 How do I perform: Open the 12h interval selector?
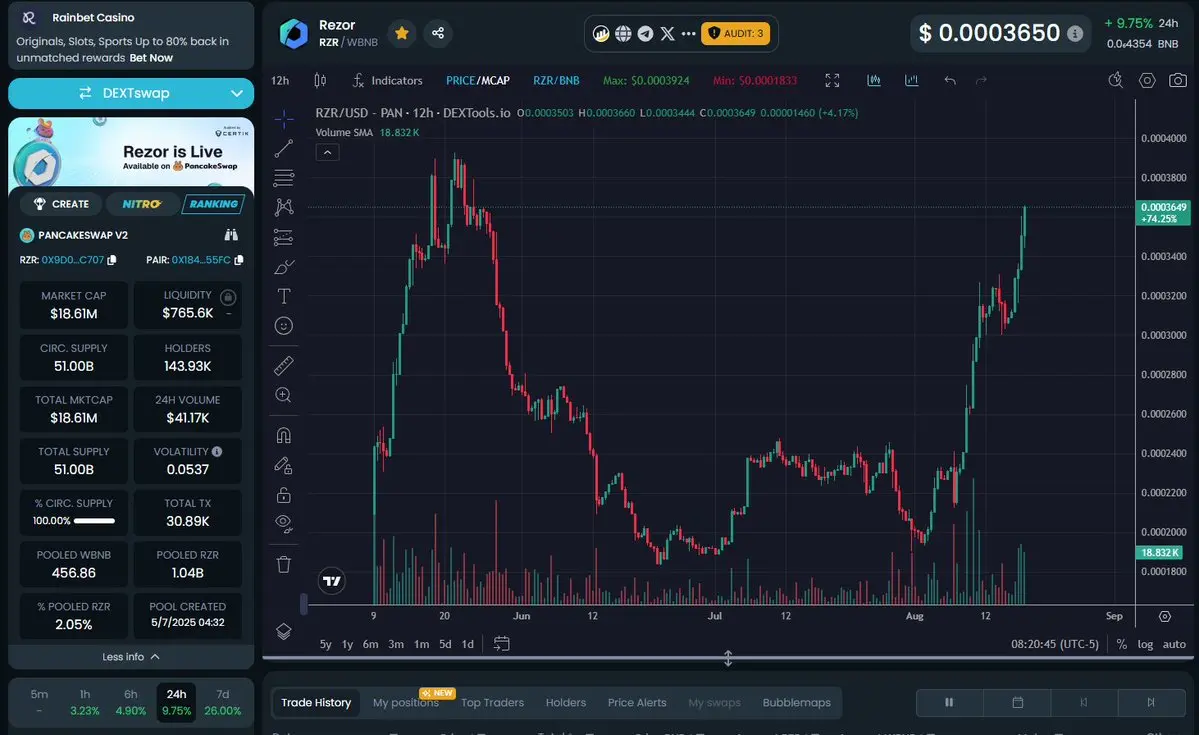tap(281, 80)
